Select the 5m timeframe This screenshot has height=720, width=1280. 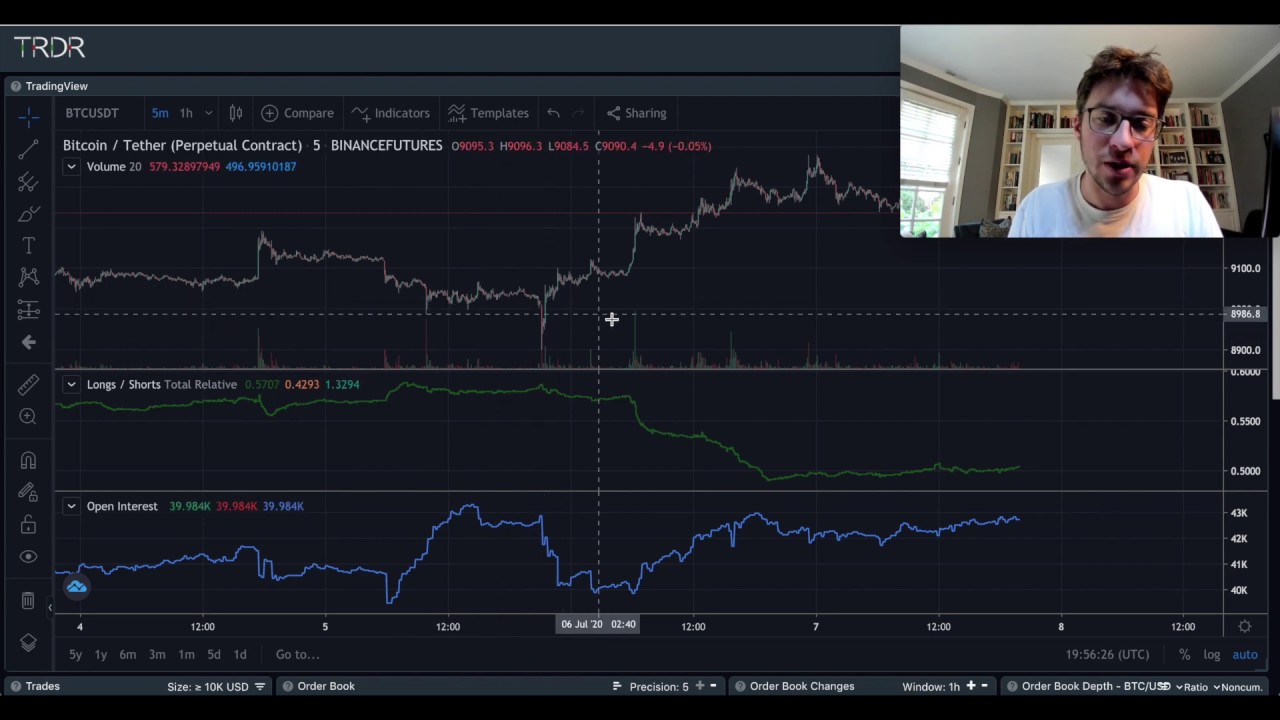160,113
